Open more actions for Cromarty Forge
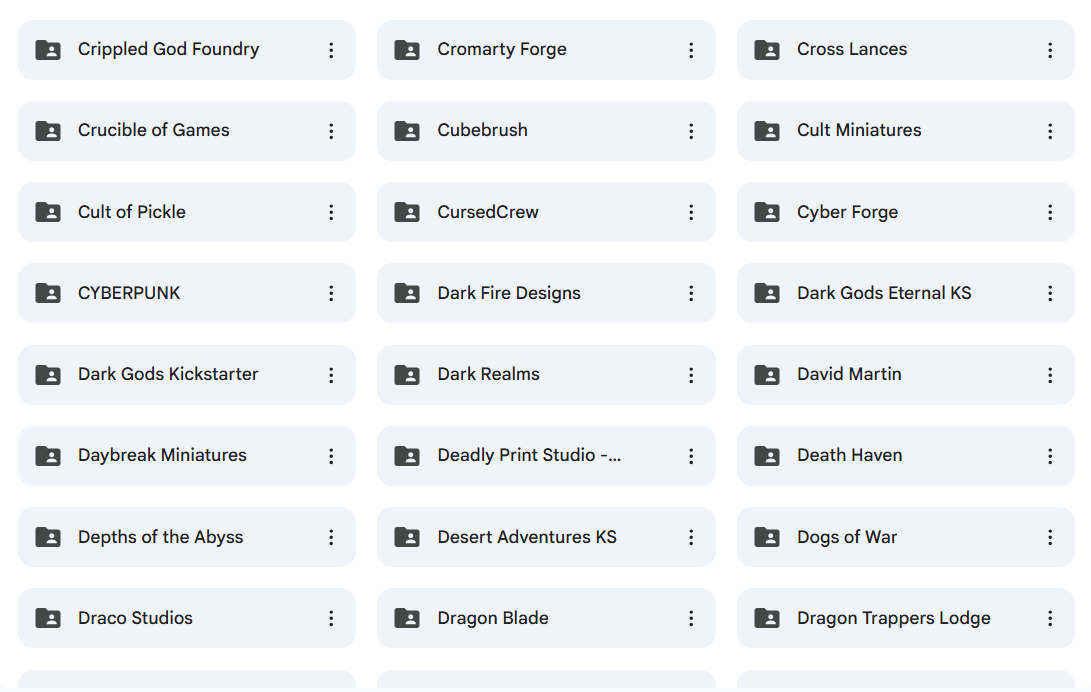This screenshot has height=692, width=1091. click(x=691, y=50)
